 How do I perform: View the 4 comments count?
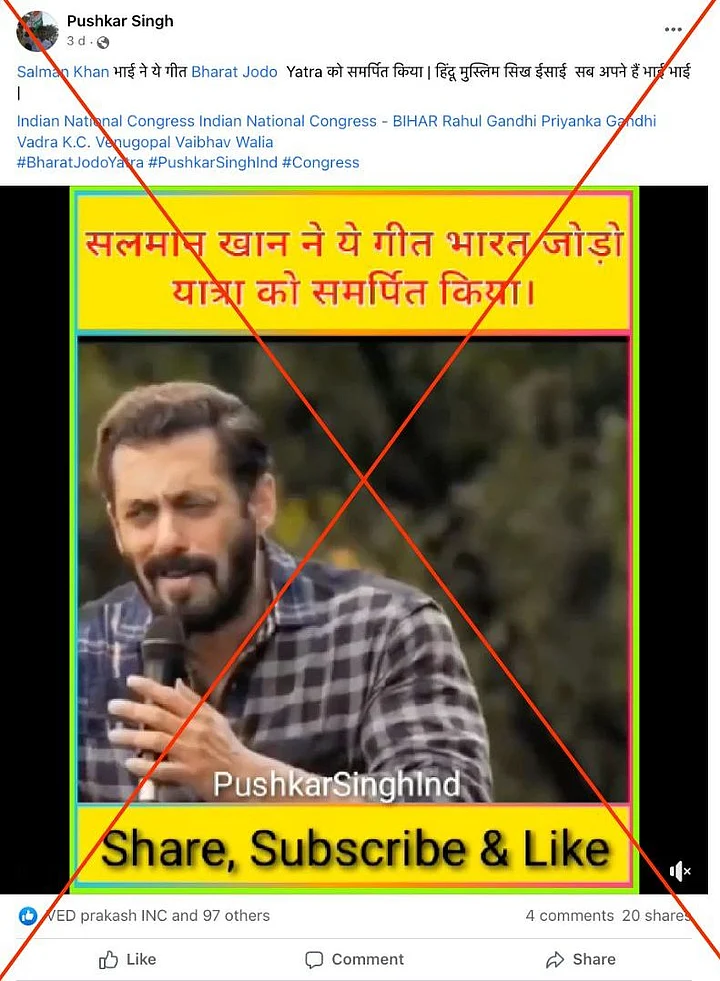(x=570, y=916)
